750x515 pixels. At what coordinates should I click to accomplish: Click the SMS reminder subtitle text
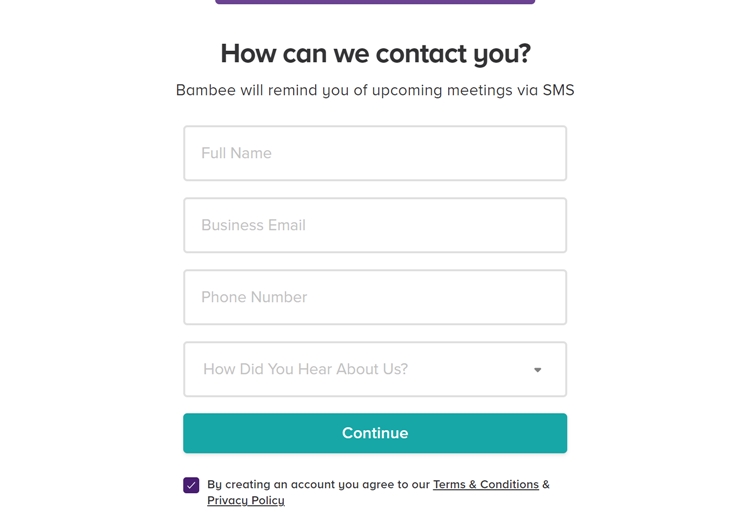click(x=375, y=91)
